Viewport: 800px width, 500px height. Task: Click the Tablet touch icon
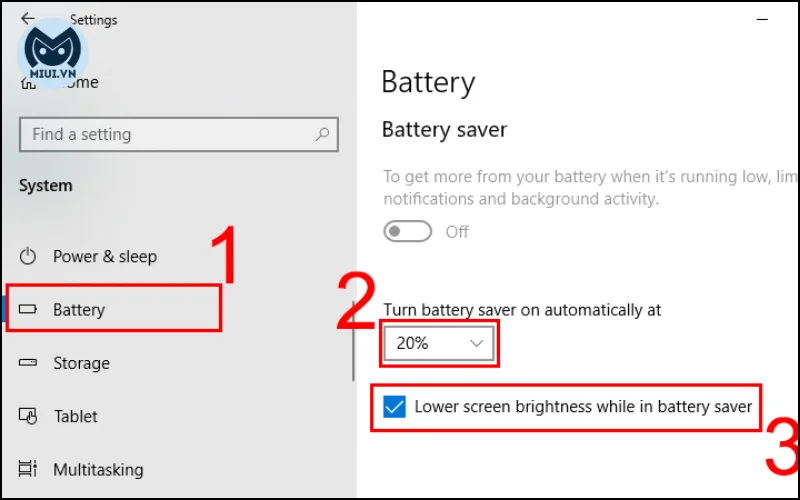[x=28, y=416]
